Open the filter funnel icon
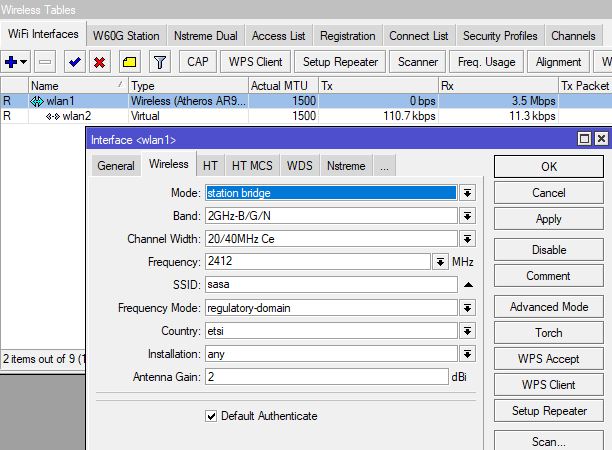The width and height of the screenshot is (612, 450). [159, 62]
